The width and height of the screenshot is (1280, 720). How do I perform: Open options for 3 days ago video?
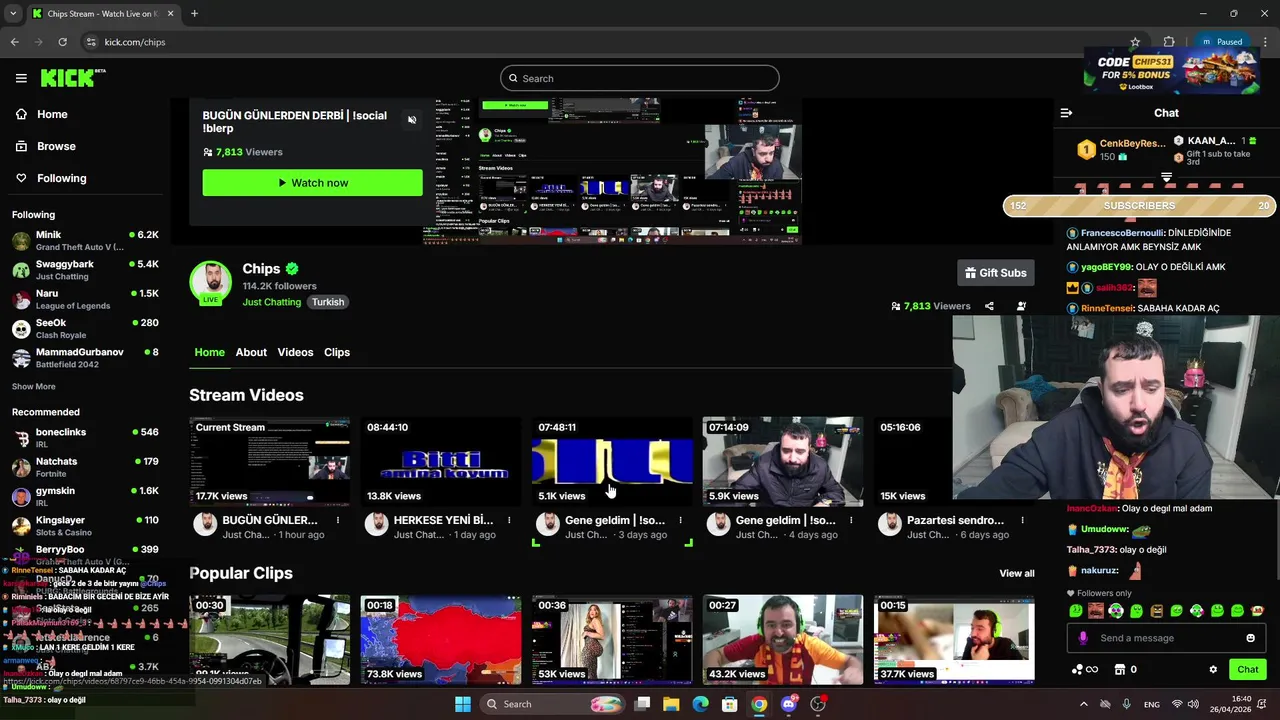[680, 520]
